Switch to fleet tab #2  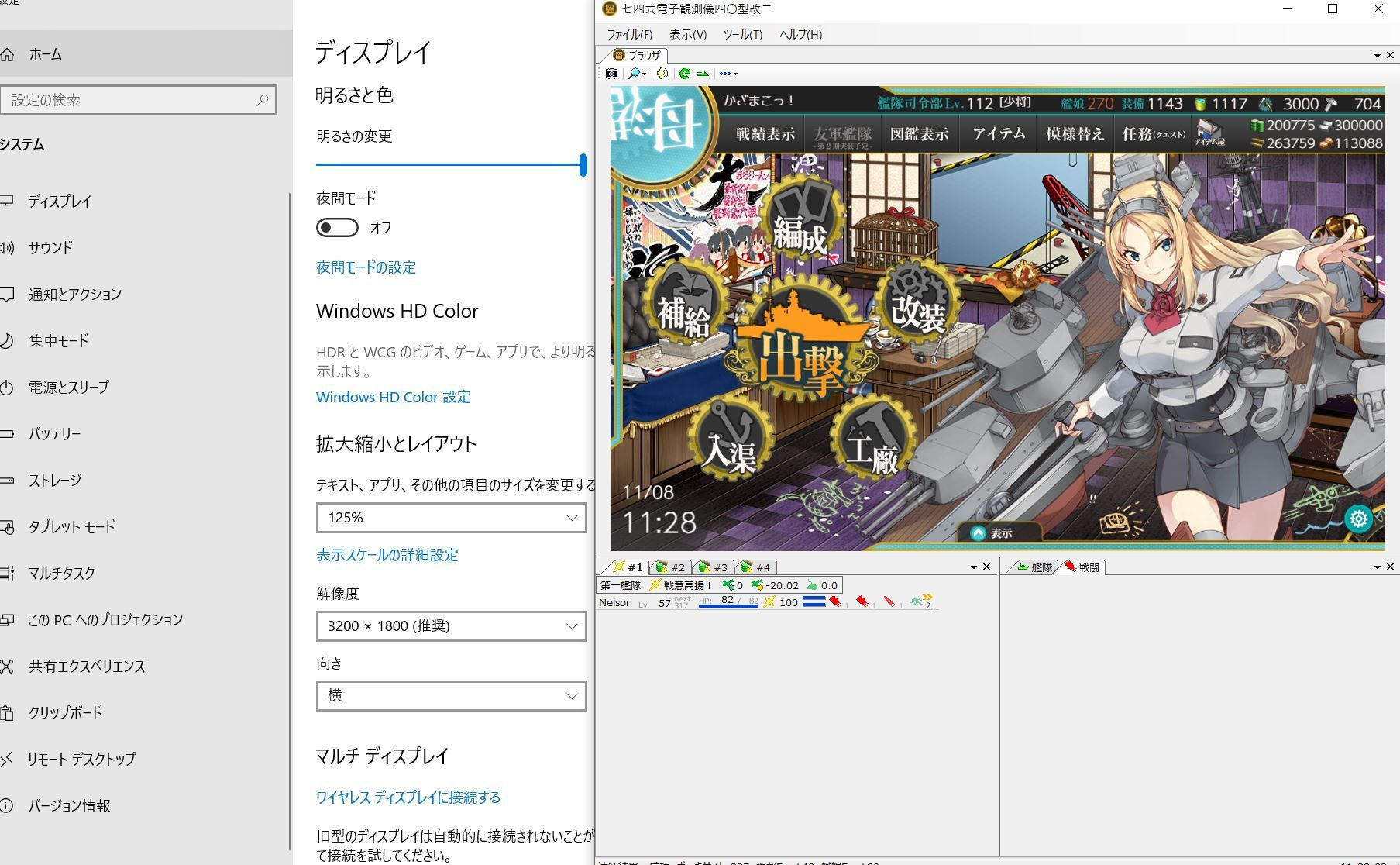(670, 567)
